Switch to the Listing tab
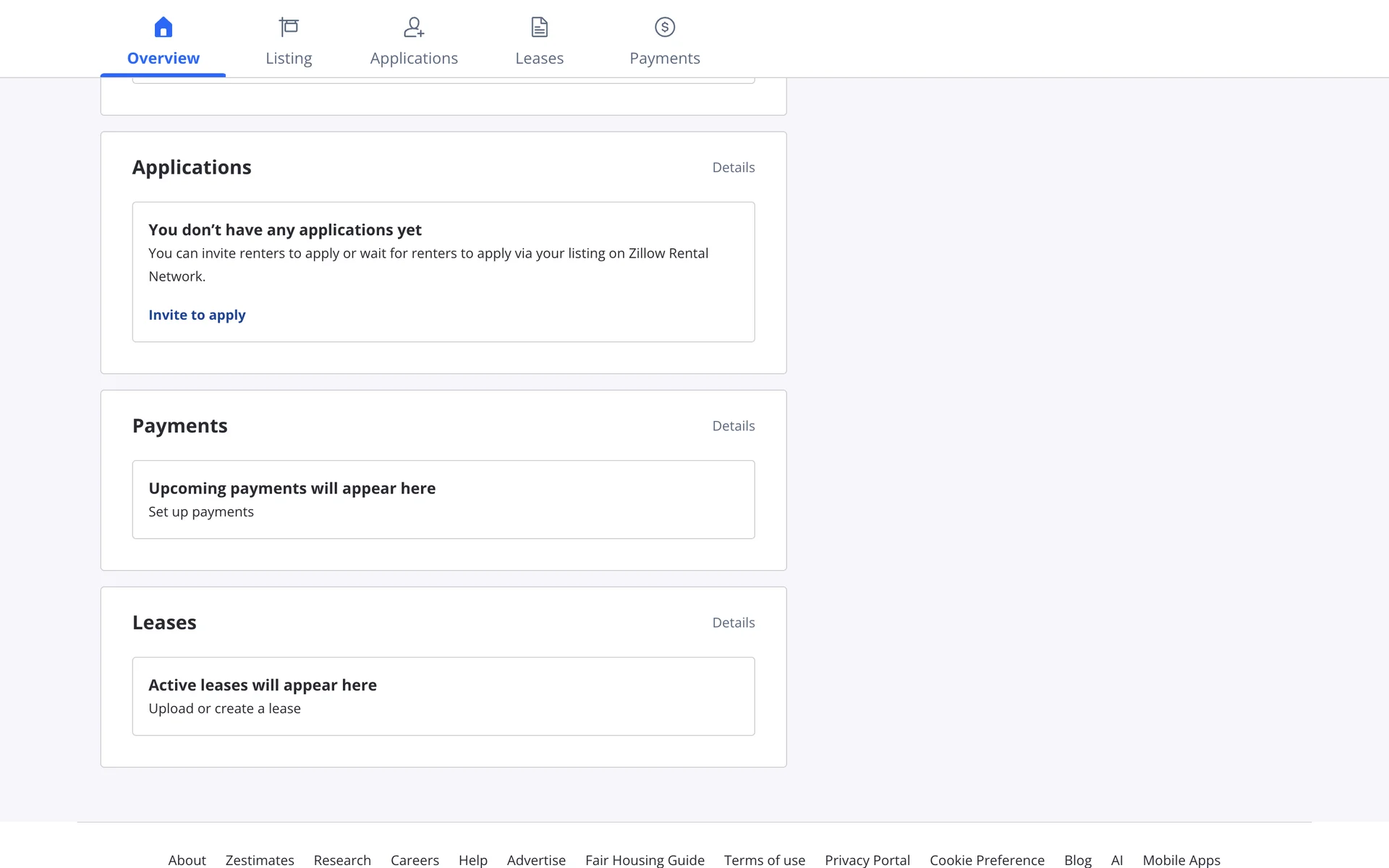1389x868 pixels. (x=289, y=58)
